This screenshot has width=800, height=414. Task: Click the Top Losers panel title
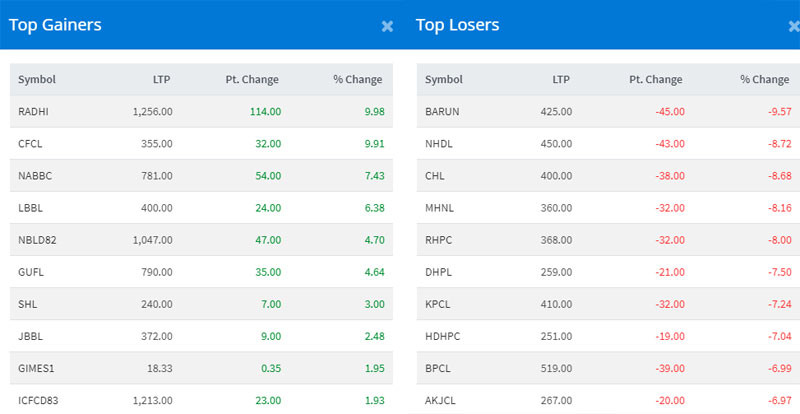point(457,25)
